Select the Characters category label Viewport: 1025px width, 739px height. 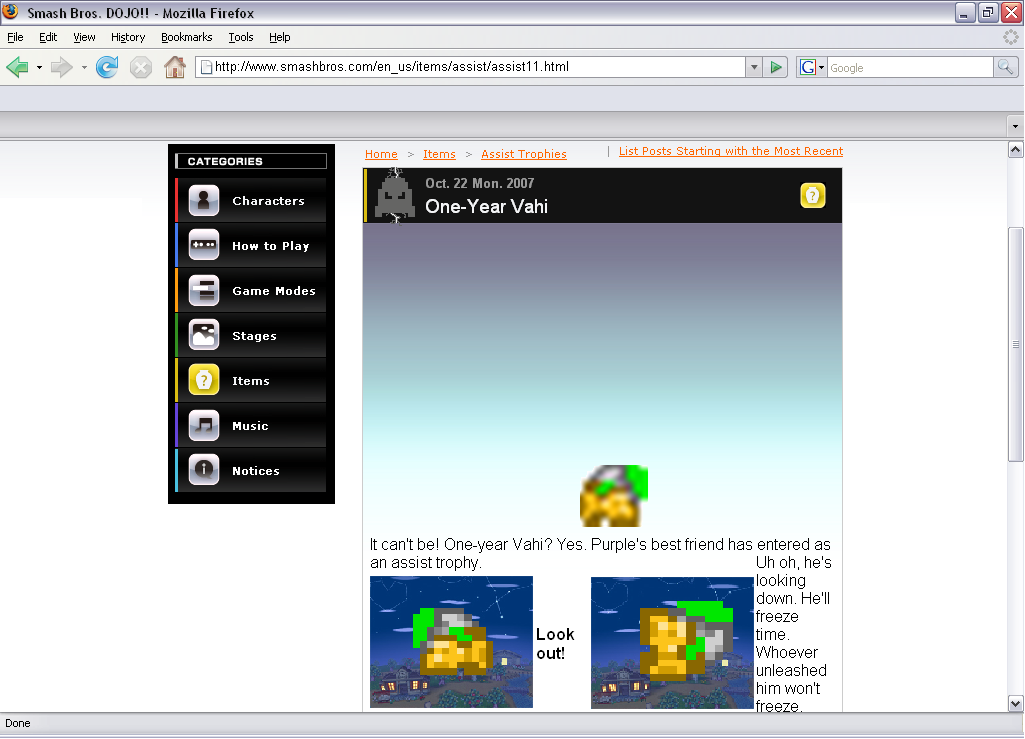tap(268, 201)
